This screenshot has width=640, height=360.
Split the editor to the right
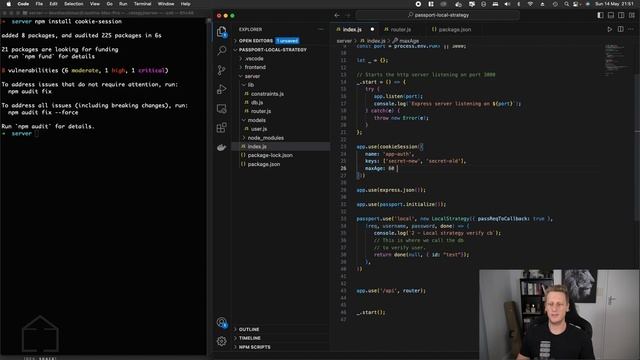coord(620,29)
